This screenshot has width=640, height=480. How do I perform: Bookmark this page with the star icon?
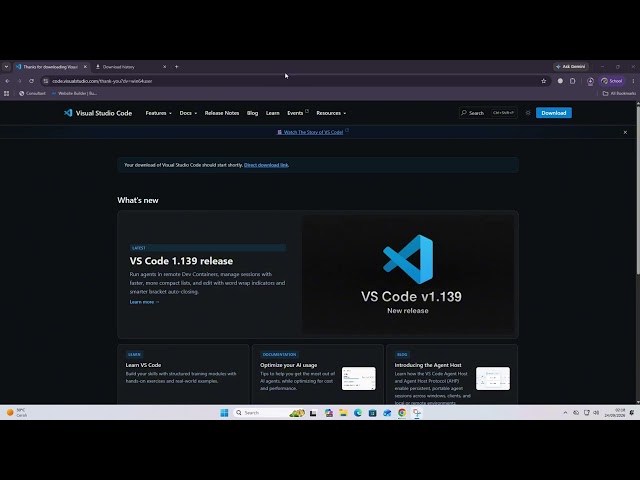point(543,81)
